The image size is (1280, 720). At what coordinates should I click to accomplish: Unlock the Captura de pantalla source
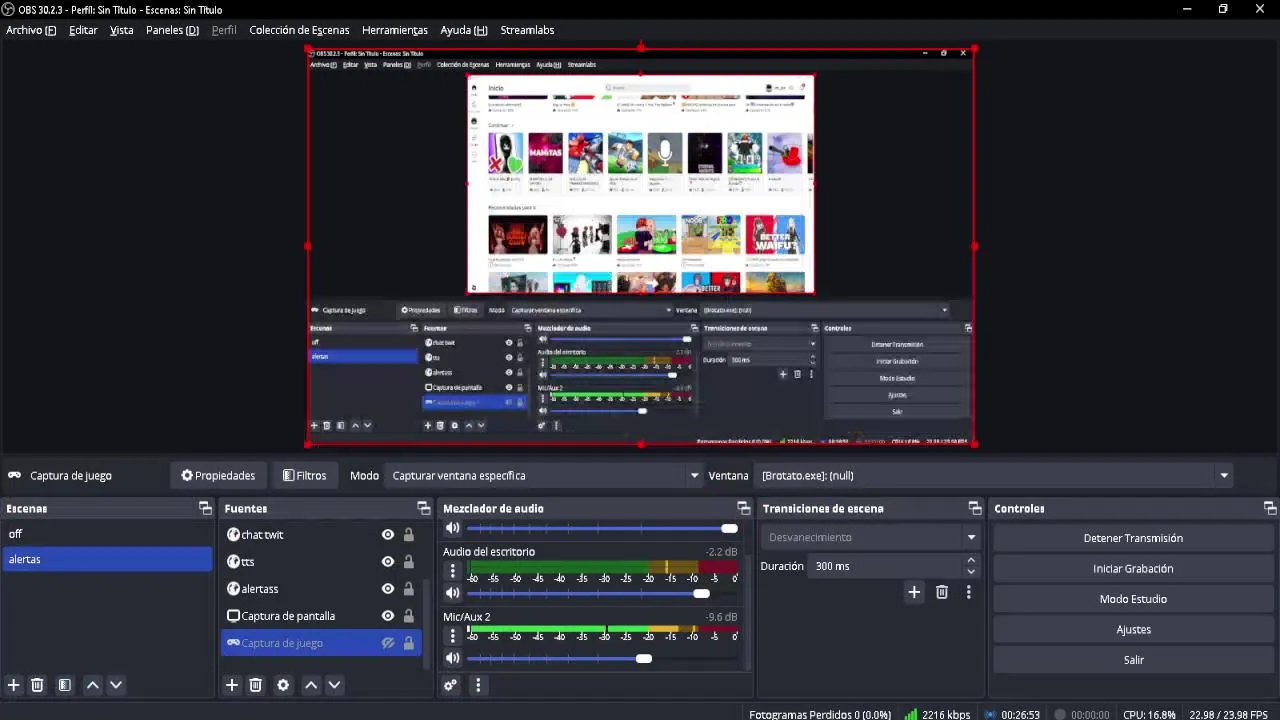pos(408,616)
